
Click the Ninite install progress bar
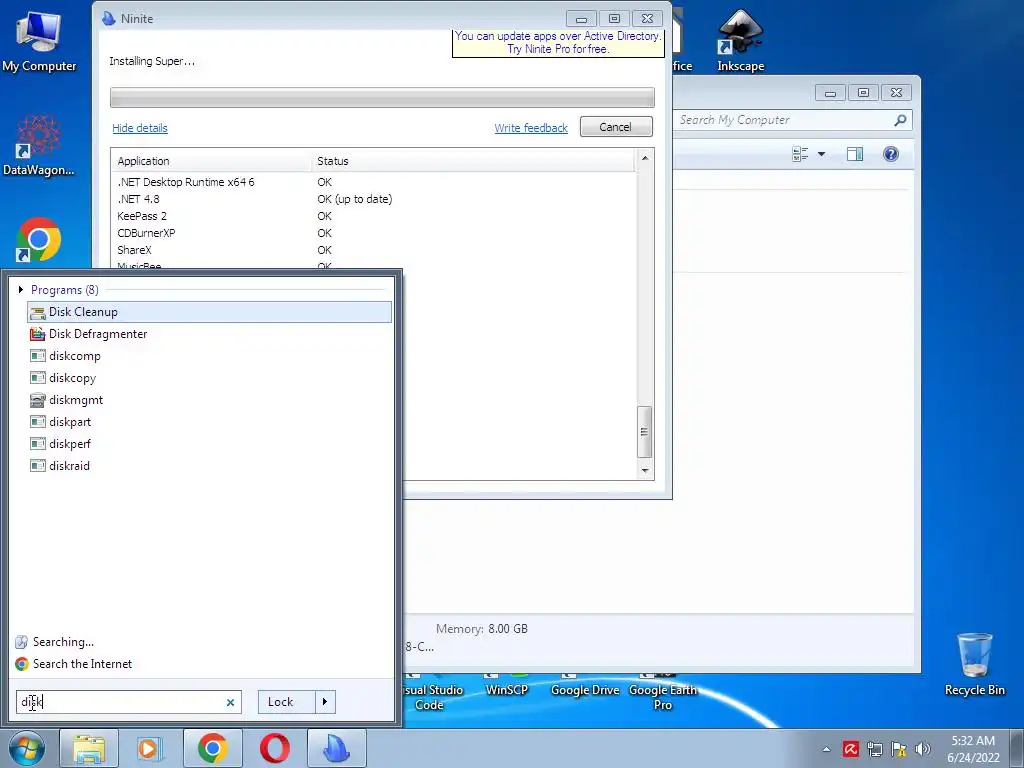382,97
